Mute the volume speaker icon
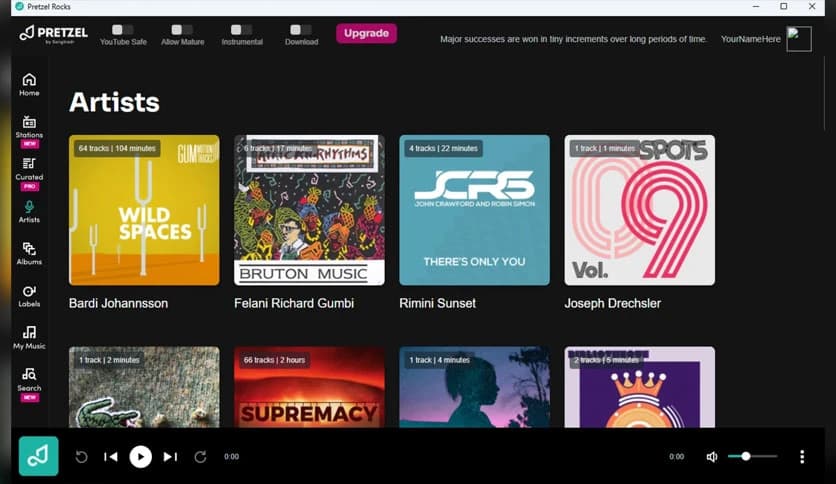 tap(712, 457)
